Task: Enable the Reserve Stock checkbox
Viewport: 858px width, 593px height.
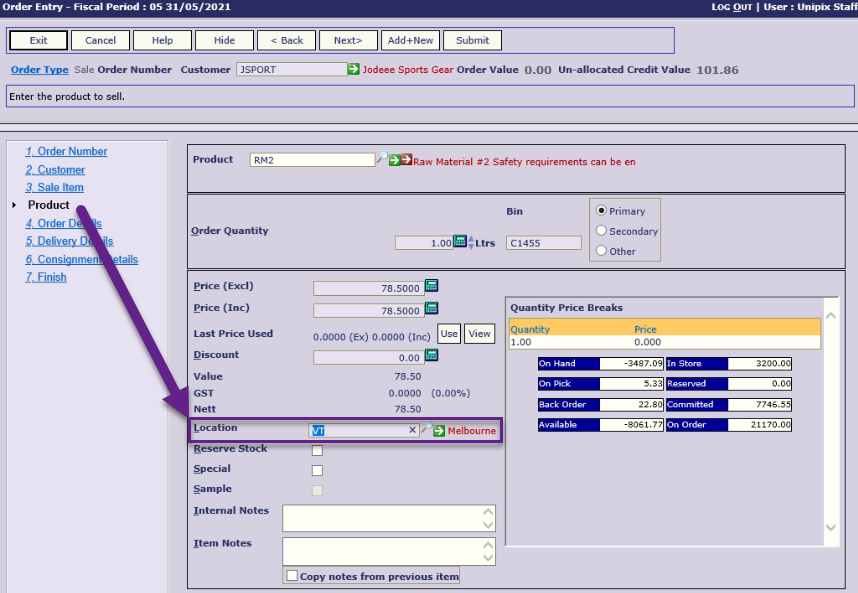Action: pos(317,450)
